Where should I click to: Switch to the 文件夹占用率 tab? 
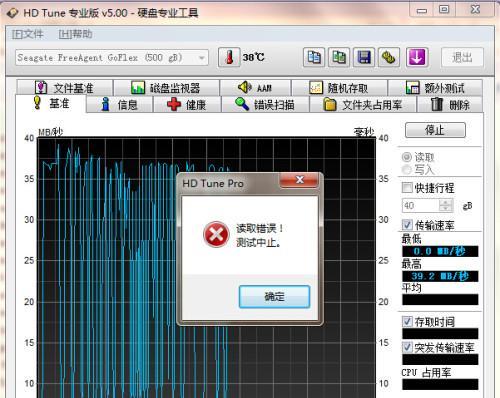click(x=363, y=105)
